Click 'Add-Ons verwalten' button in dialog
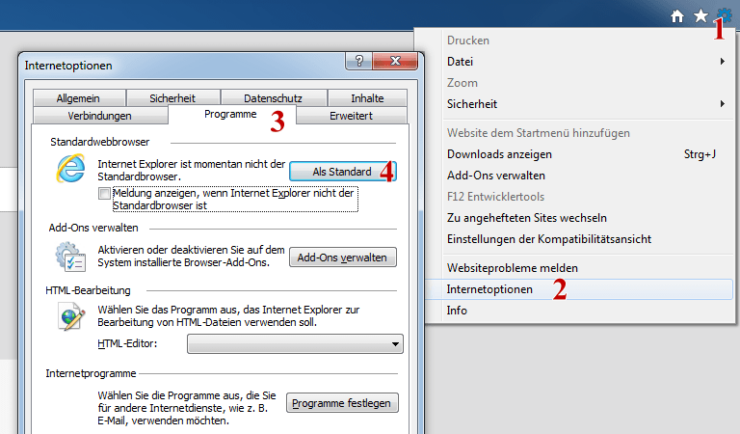Screen dimensions: 740x434 [x=343, y=258]
